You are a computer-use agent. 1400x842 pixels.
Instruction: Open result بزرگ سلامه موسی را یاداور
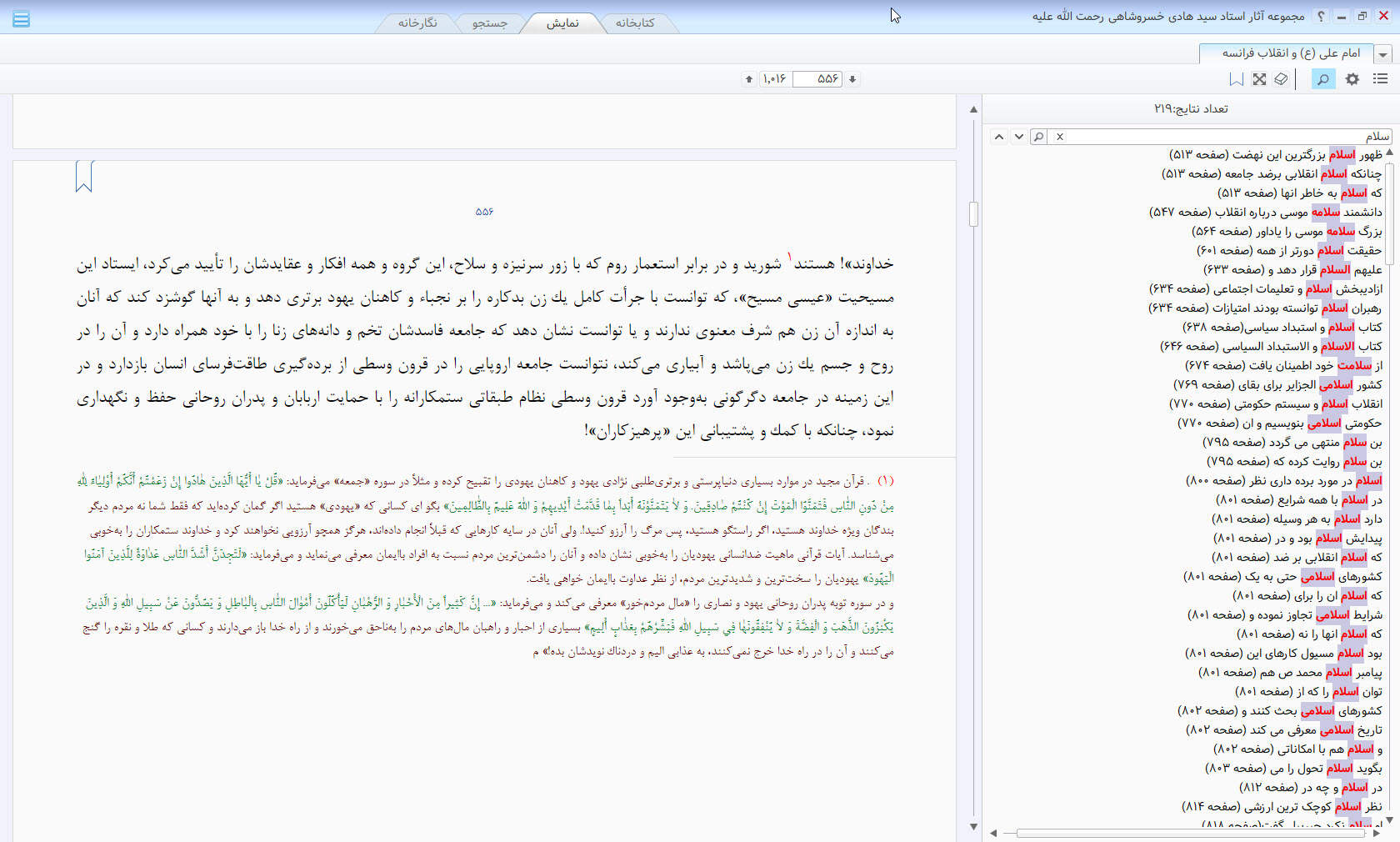(x=1287, y=232)
